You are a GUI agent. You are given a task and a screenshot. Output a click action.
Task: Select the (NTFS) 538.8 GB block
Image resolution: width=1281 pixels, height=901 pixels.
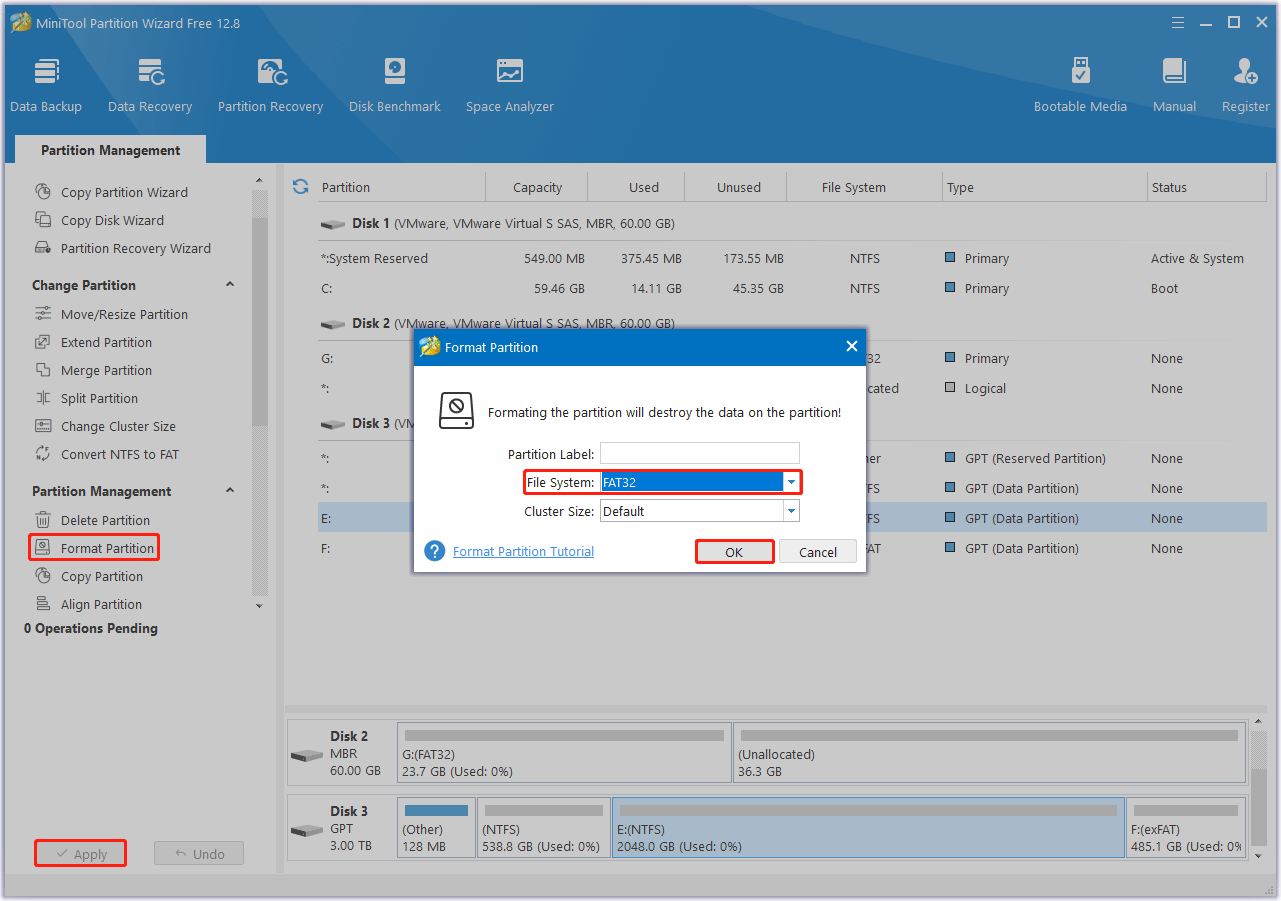coord(543,828)
